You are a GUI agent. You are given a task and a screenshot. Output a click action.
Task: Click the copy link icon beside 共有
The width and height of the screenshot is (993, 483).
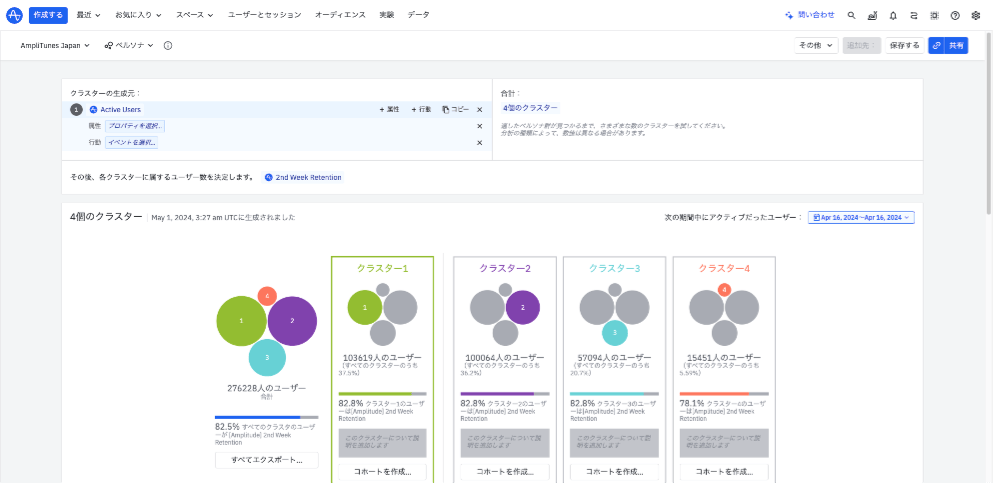click(x=936, y=45)
